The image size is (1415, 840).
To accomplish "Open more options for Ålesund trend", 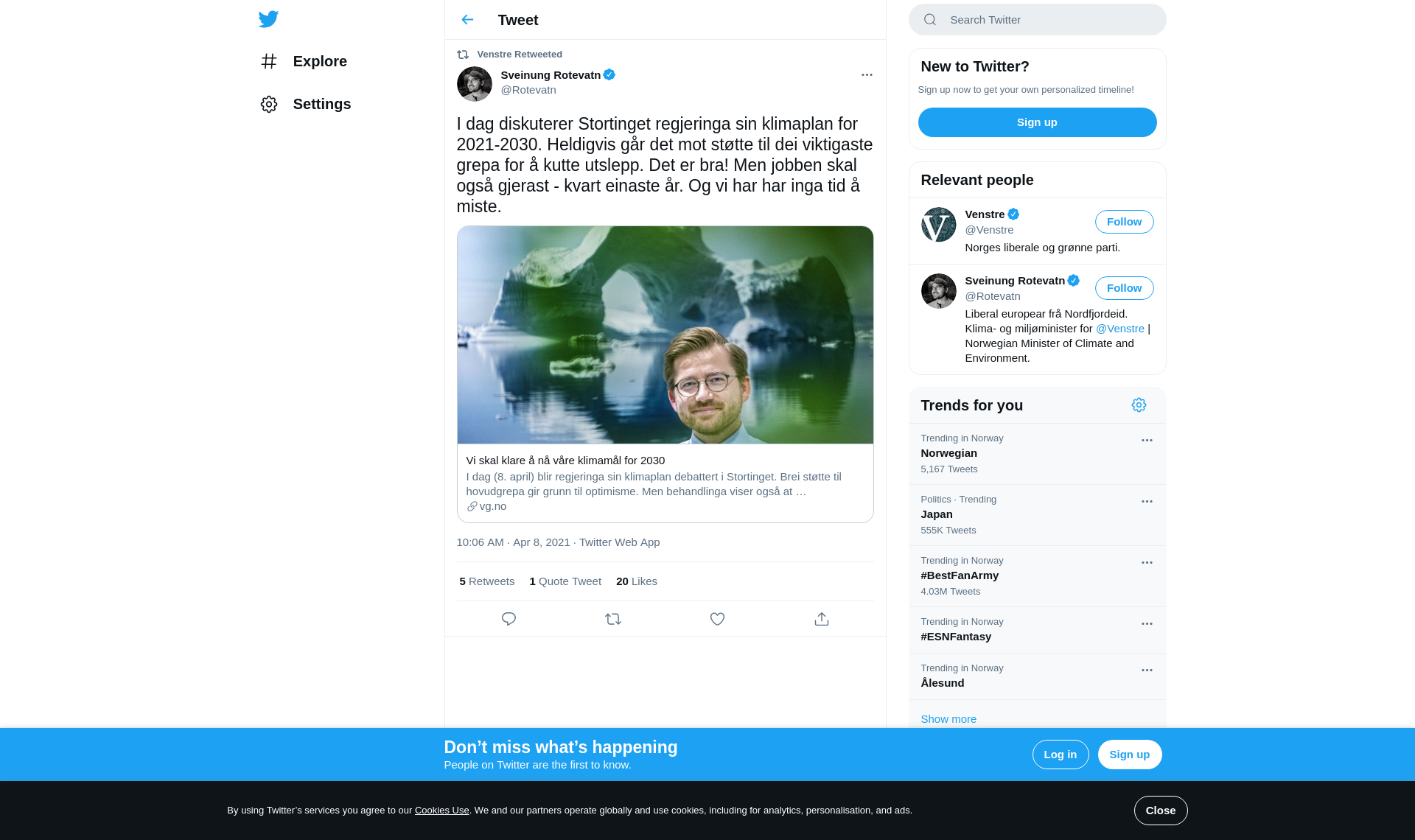I will (1147, 671).
